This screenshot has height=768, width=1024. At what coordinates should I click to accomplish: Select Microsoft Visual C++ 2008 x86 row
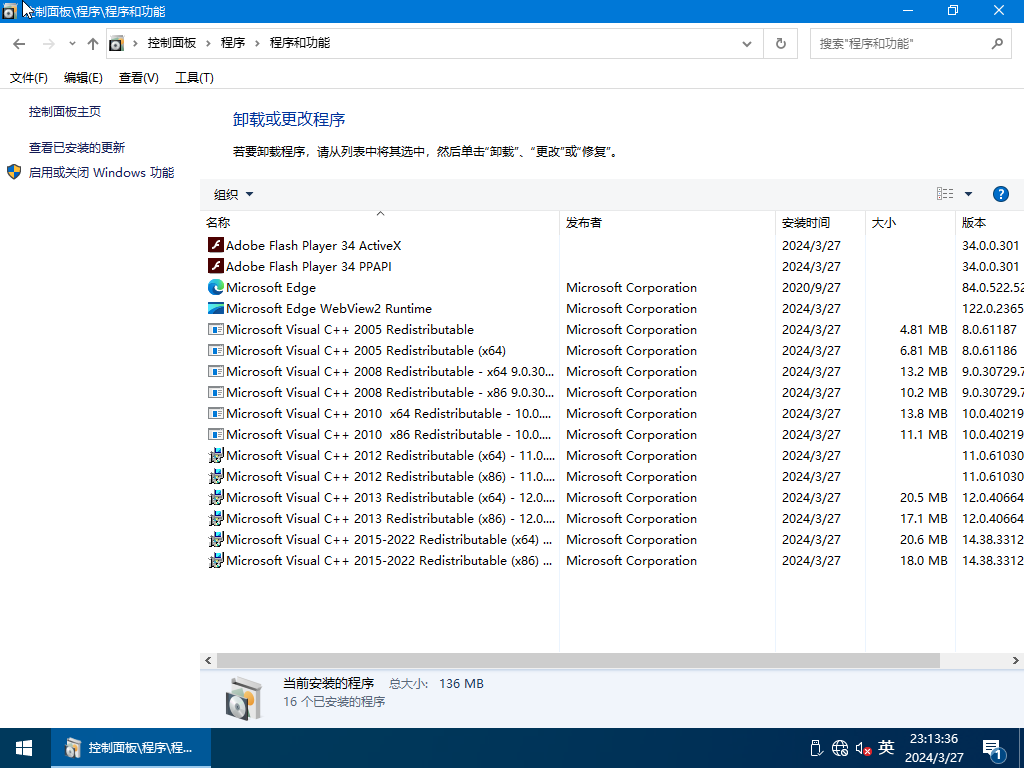click(x=612, y=392)
